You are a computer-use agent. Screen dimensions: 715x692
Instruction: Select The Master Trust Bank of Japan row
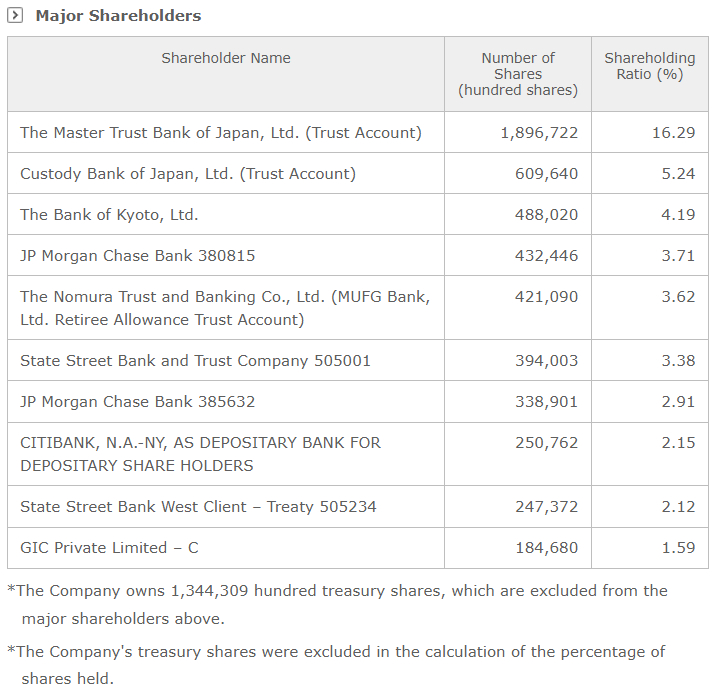[x=221, y=132]
